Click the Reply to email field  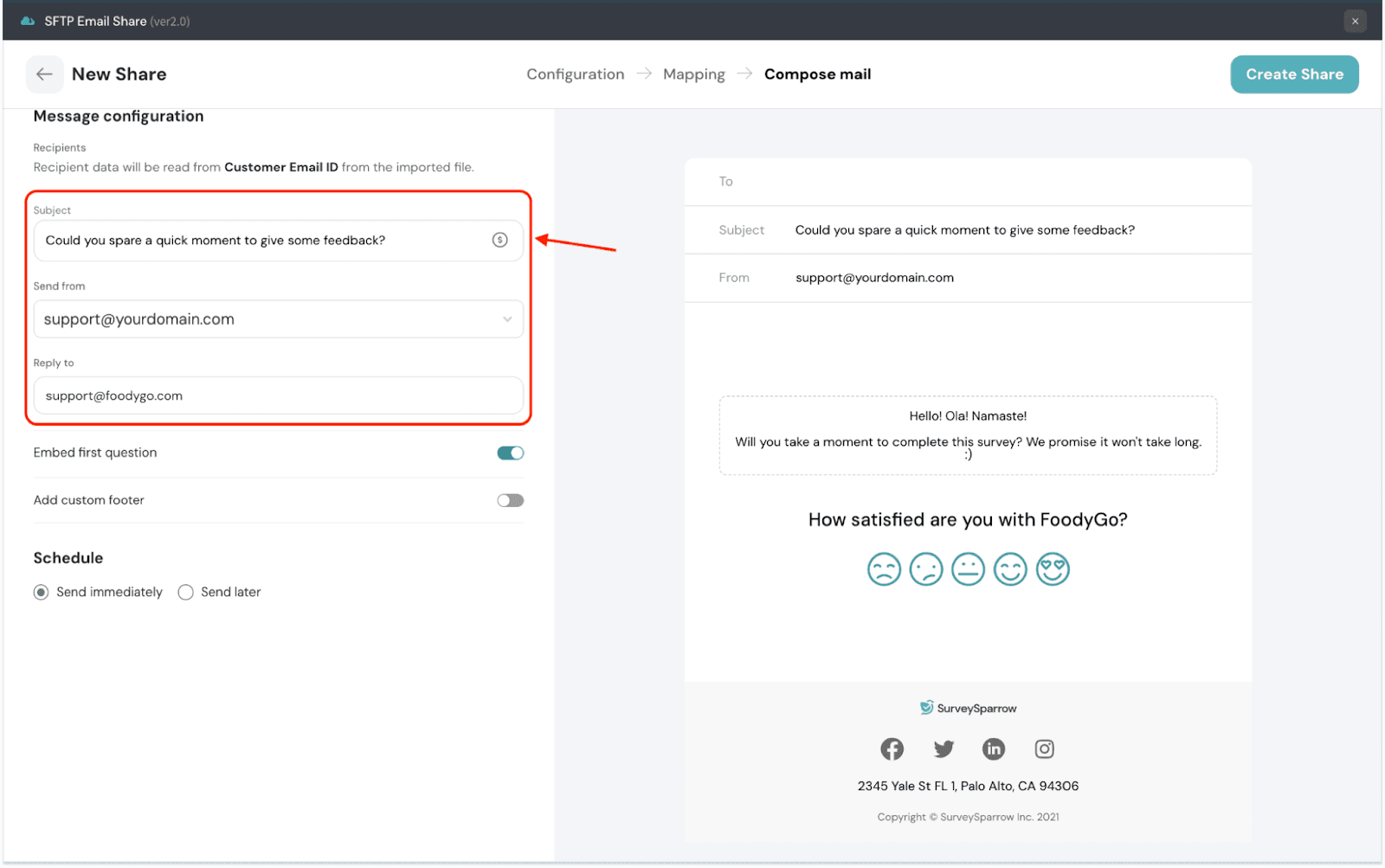(x=278, y=395)
